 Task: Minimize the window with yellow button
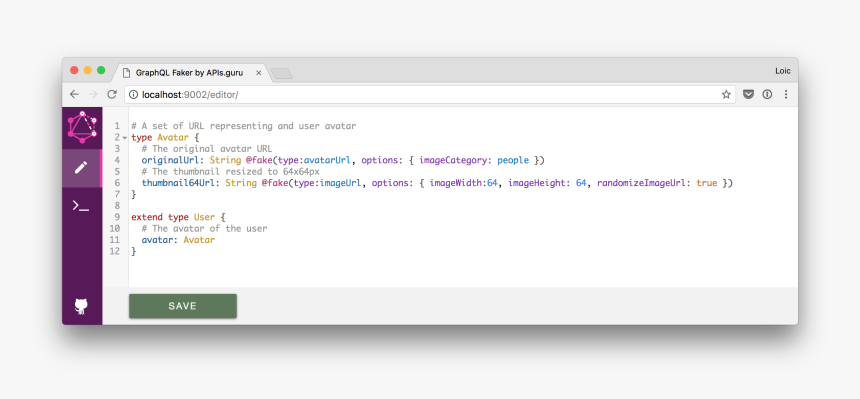pos(88,70)
